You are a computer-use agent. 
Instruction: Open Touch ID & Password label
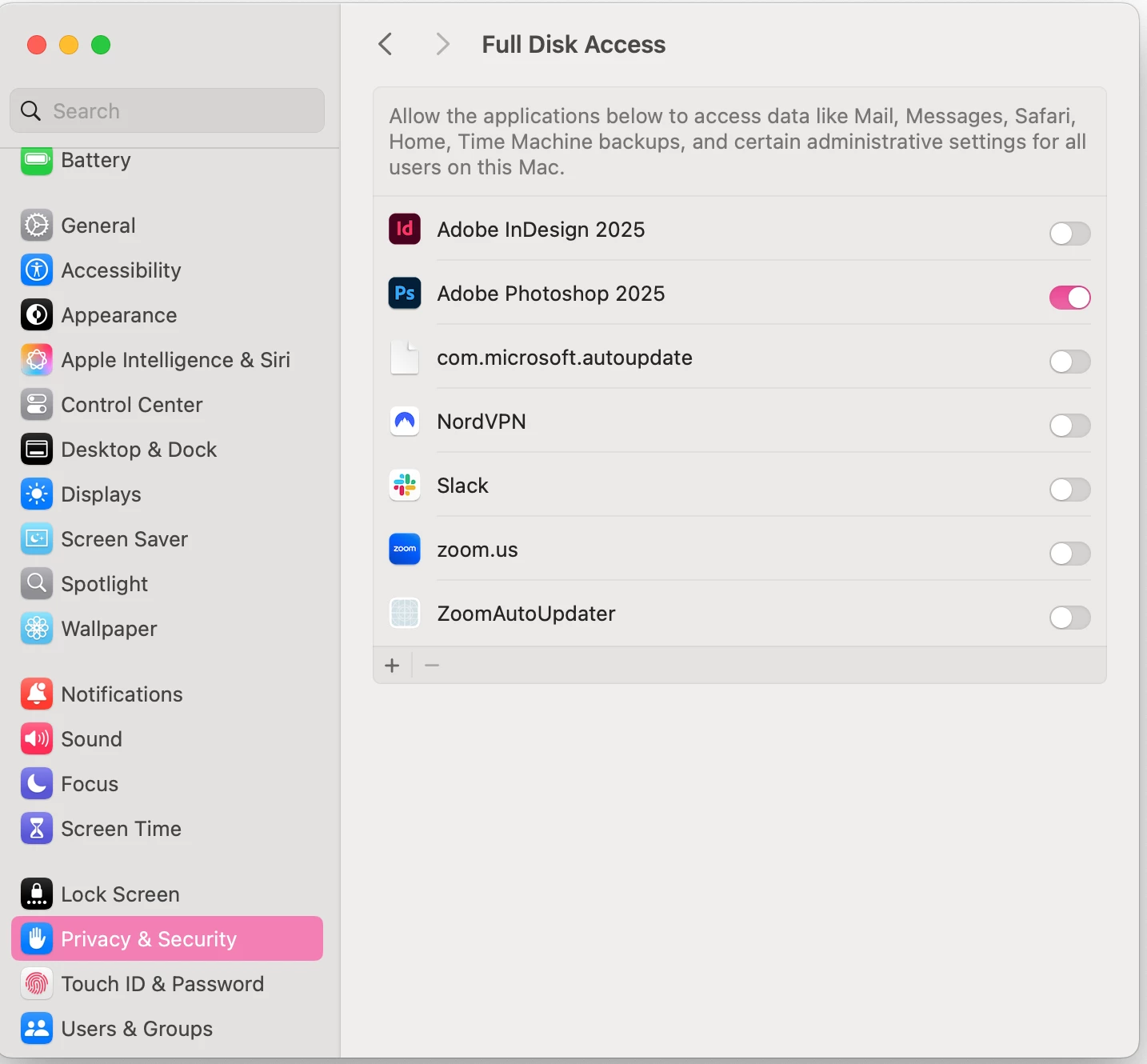(x=163, y=984)
